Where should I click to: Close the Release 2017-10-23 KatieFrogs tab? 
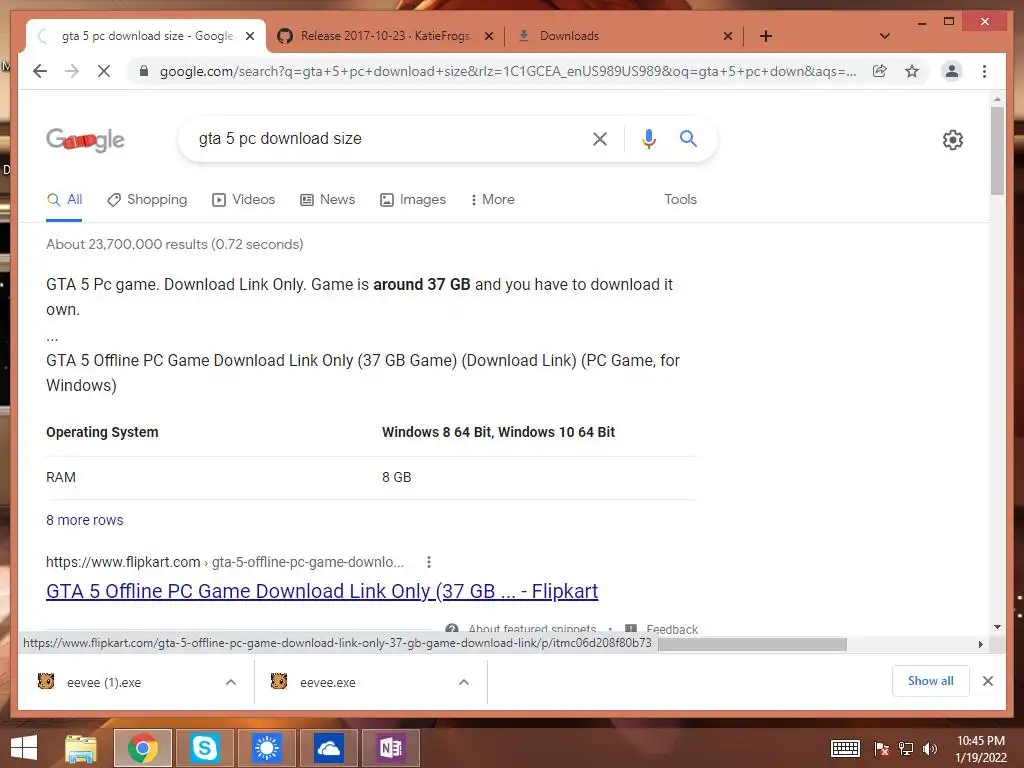[488, 36]
